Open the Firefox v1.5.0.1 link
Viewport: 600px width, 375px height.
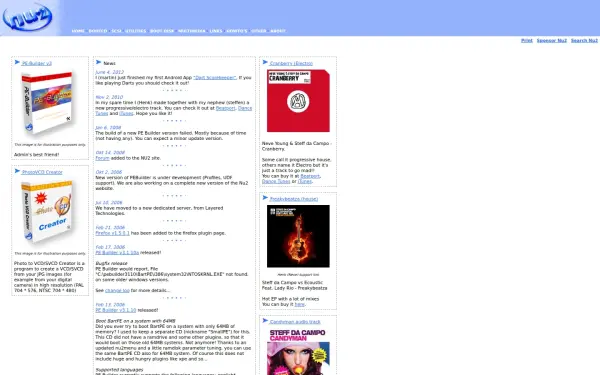pos(112,233)
